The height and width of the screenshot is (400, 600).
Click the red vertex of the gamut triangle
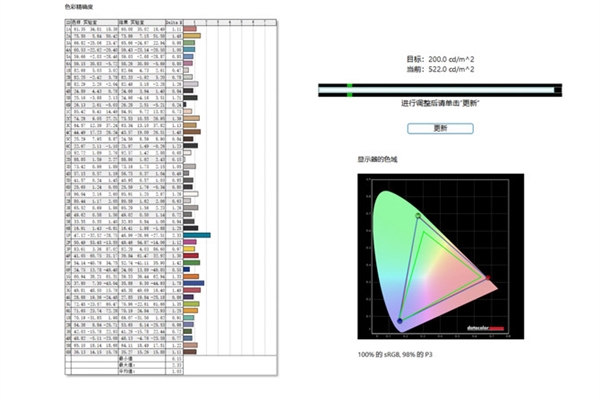490,279
